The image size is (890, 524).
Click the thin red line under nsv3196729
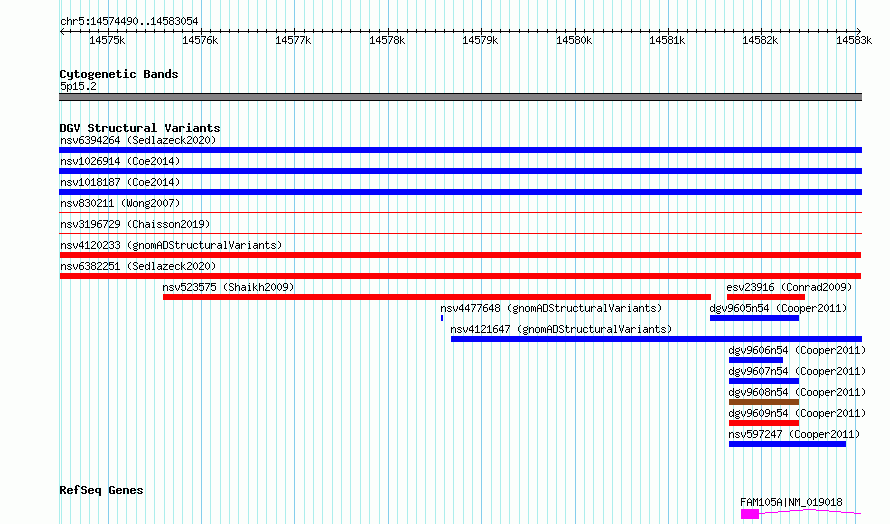[x=460, y=234]
